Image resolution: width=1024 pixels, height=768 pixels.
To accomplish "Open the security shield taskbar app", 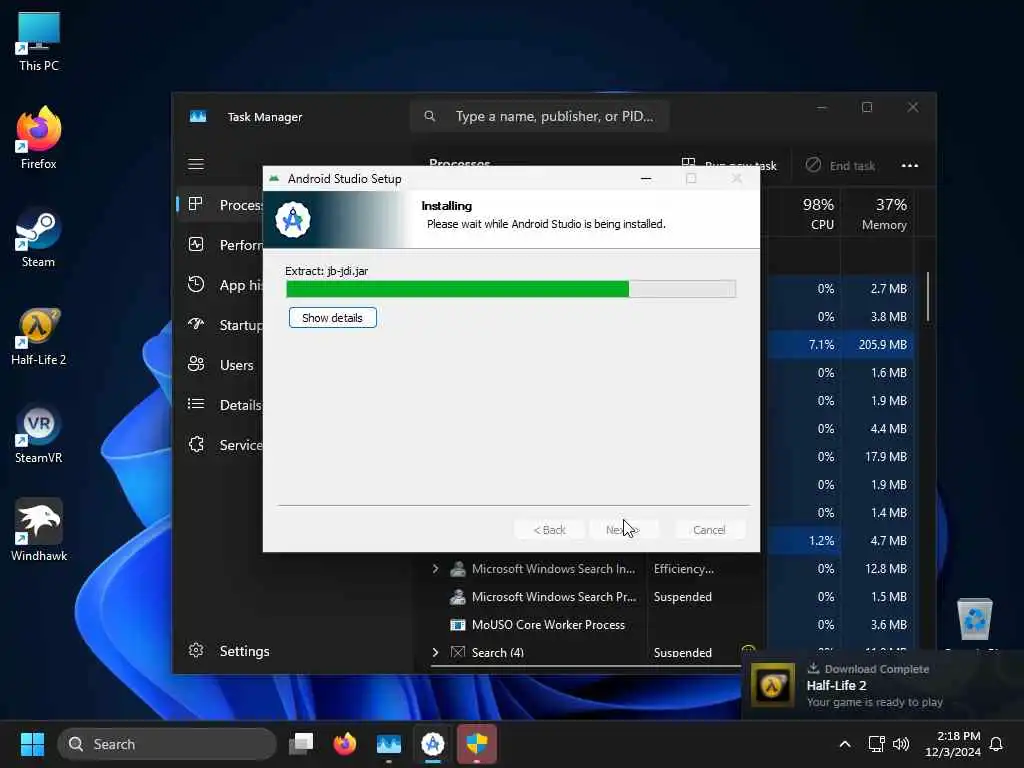I will 477,744.
